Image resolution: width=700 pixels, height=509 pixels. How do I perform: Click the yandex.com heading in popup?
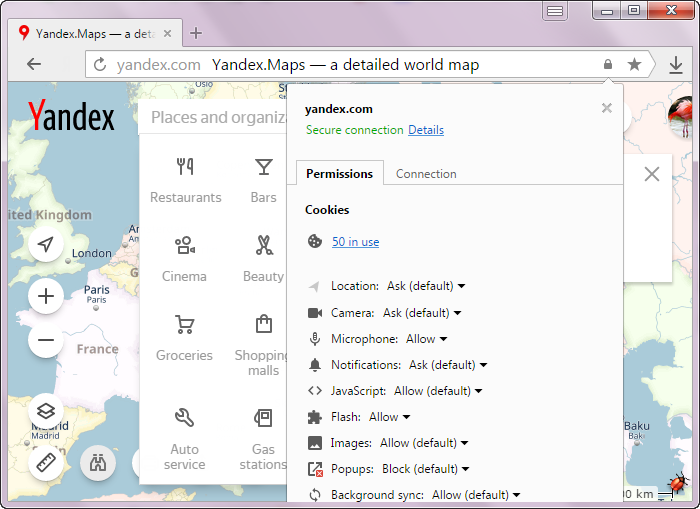pyautogui.click(x=338, y=109)
